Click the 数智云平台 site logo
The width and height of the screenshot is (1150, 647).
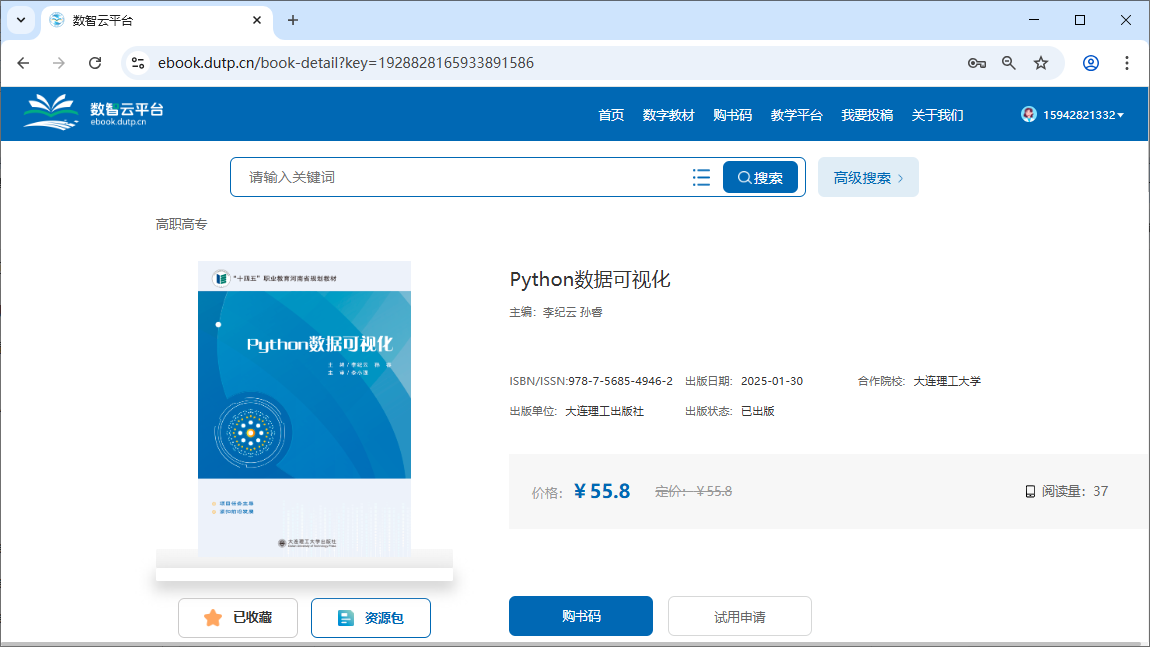(93, 112)
